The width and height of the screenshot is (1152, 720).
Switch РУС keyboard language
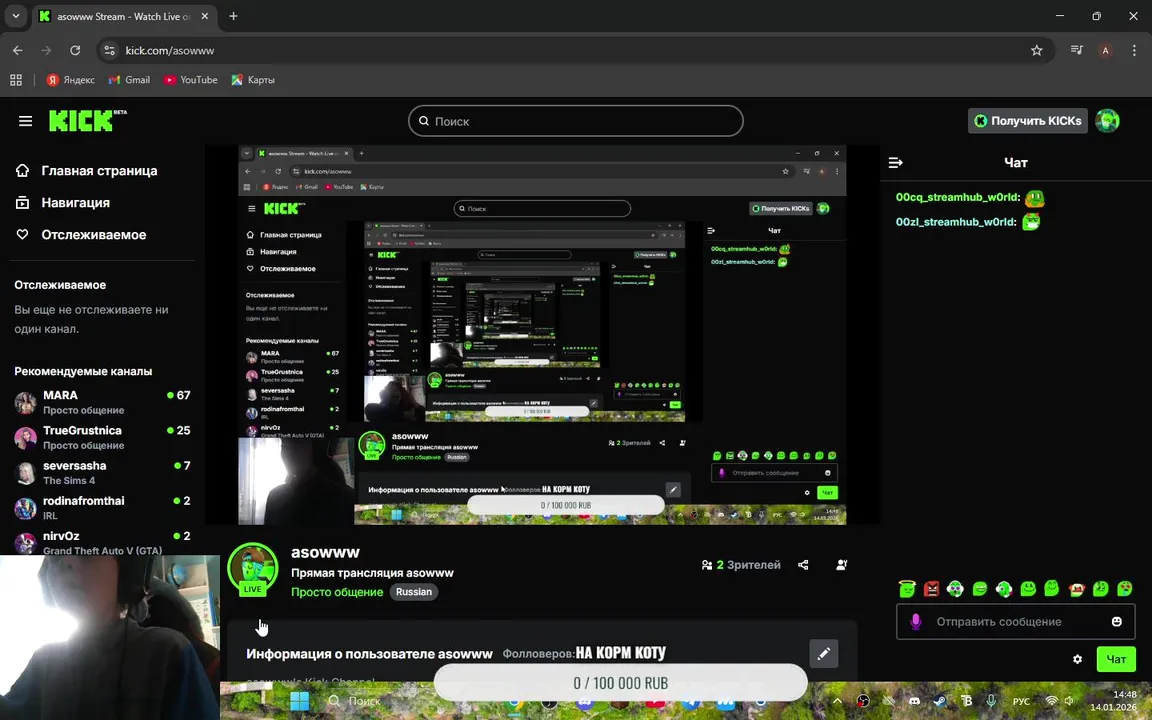pos(1021,701)
